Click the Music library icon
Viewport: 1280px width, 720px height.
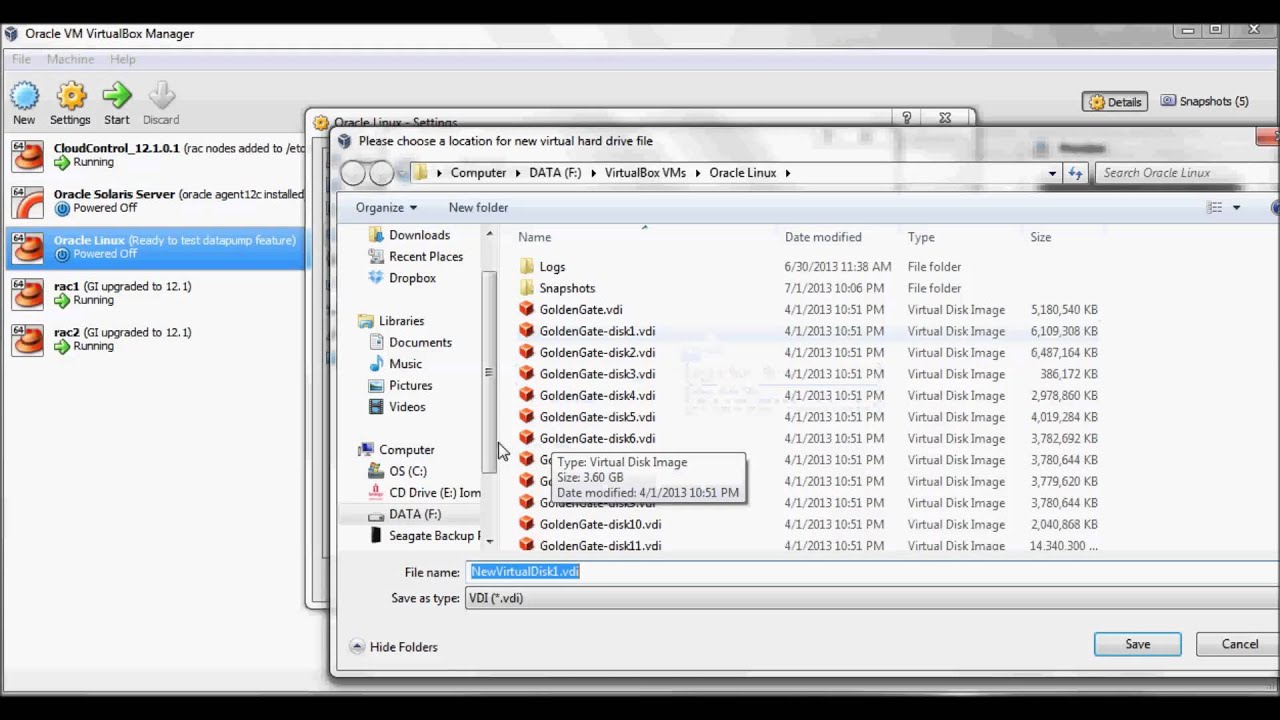(x=376, y=364)
